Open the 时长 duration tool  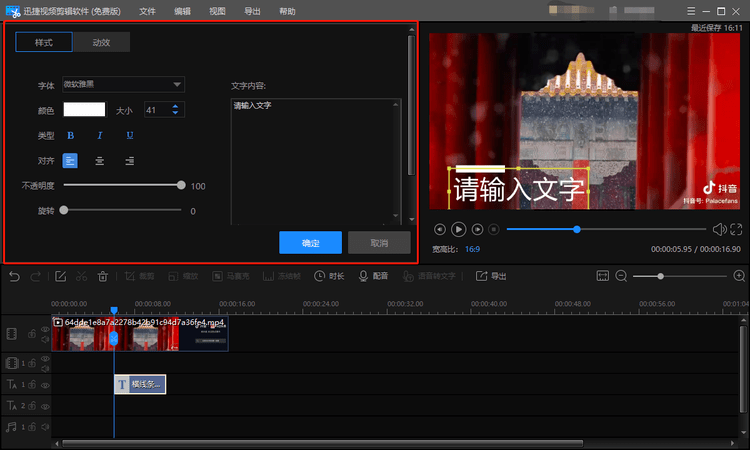point(329,276)
